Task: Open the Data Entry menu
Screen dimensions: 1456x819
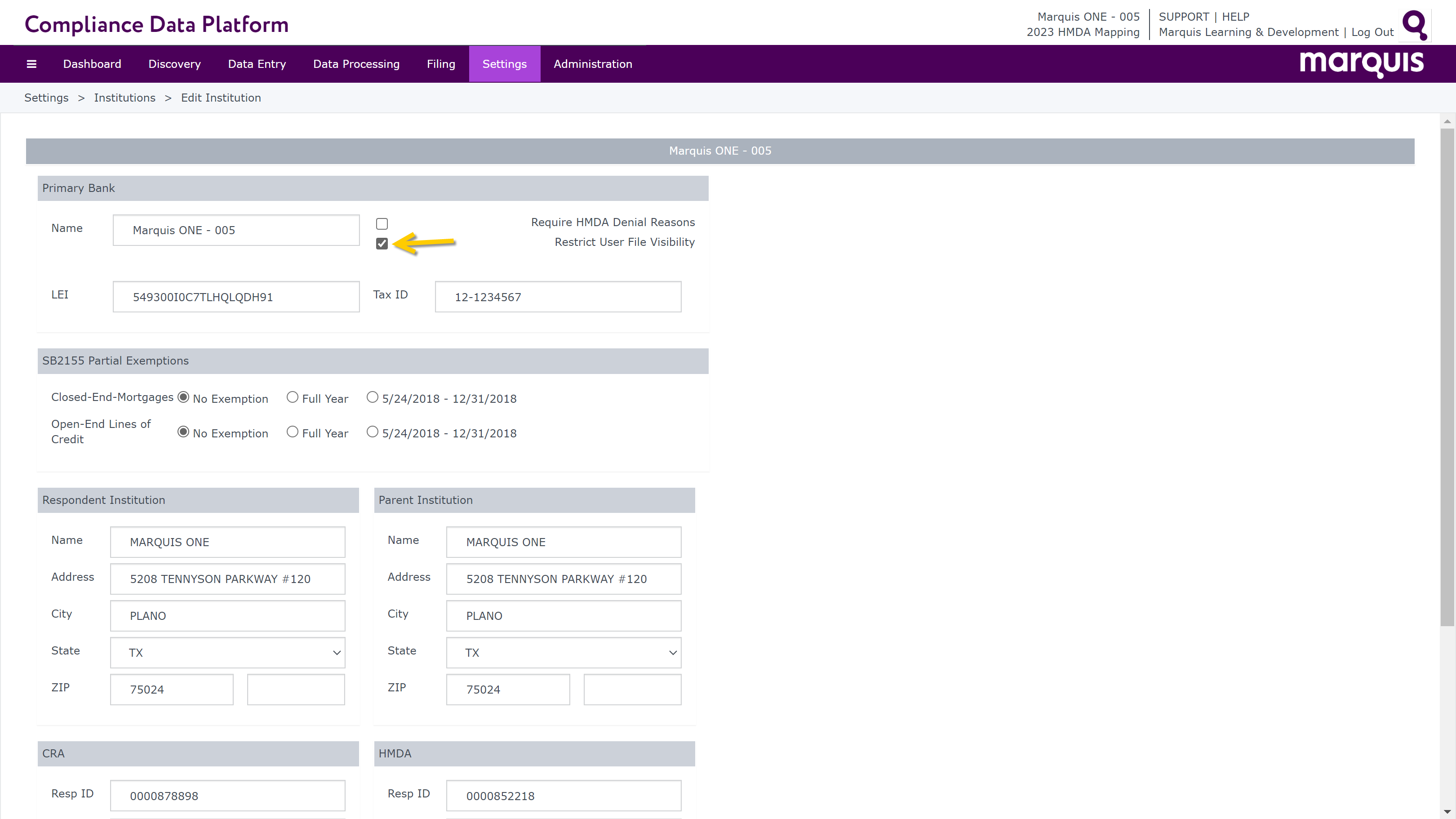Action: pos(257,64)
